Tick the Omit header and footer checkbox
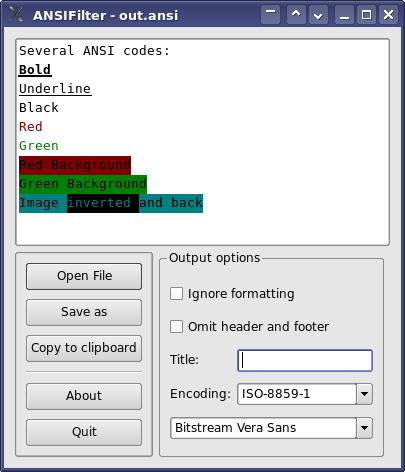Viewport: 405px width, 472px height. pyautogui.click(x=176, y=326)
